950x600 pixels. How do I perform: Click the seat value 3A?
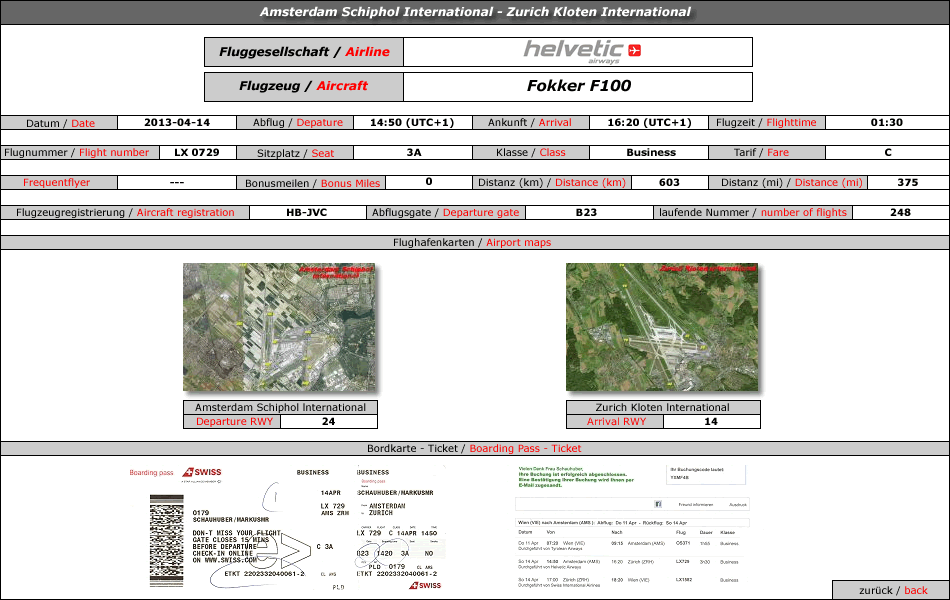[414, 153]
